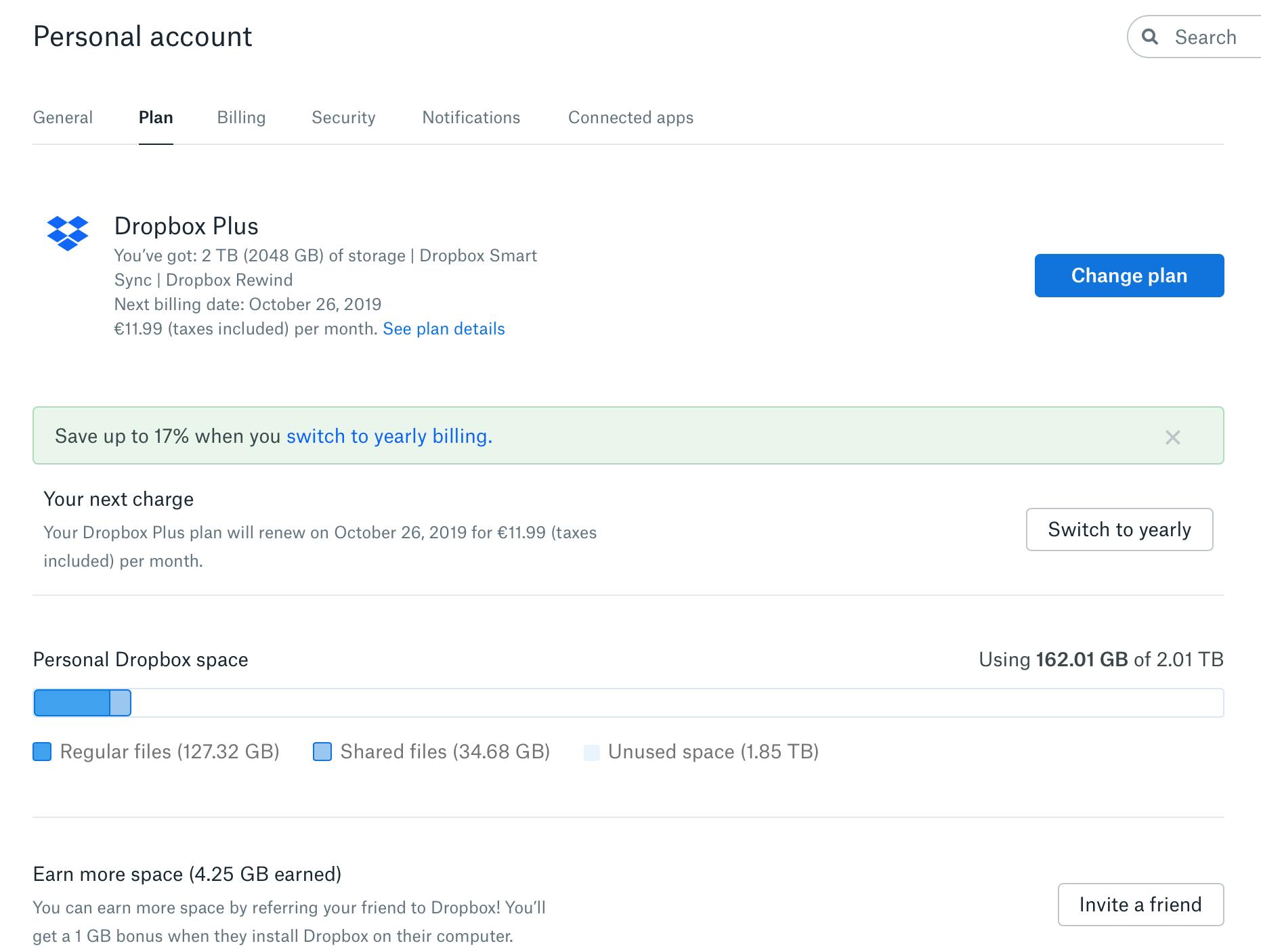1261x952 pixels.
Task: Click the Shared files legend swatch
Action: pyautogui.click(x=322, y=752)
